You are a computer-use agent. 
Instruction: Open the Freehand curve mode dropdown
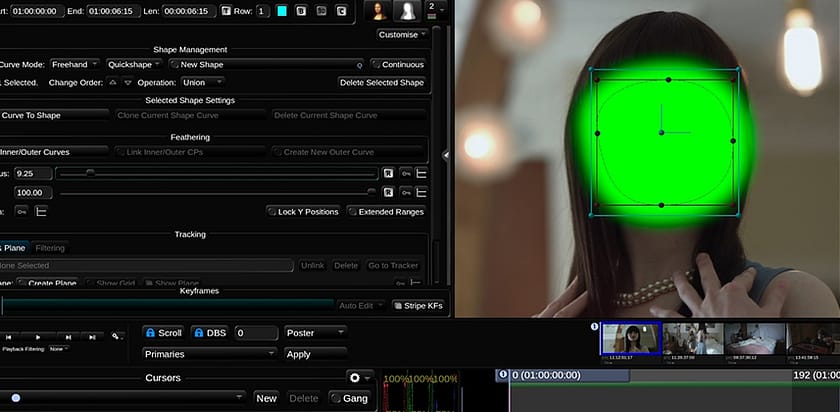click(x=74, y=64)
